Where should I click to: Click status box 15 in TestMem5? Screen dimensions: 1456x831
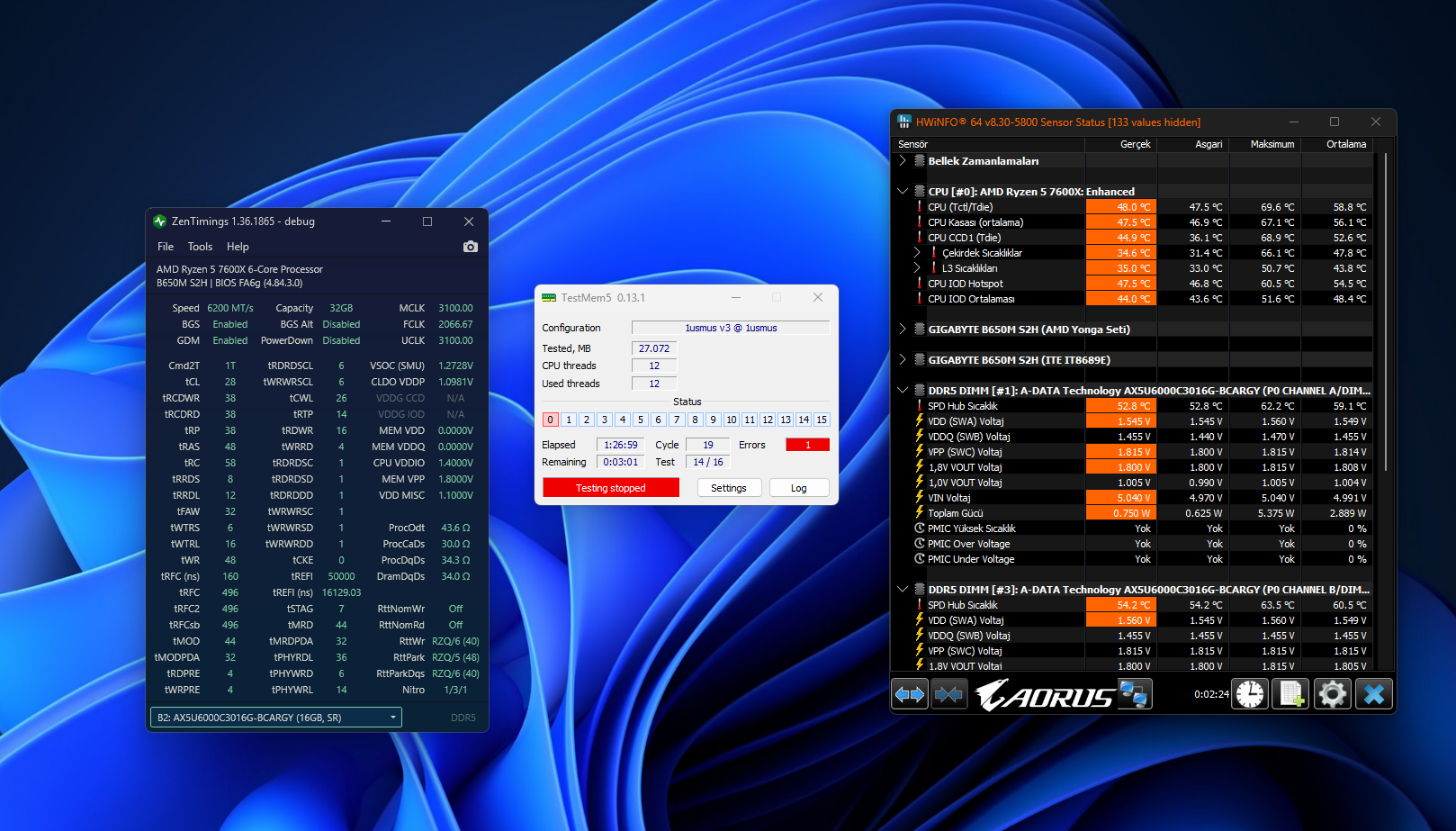tap(822, 420)
